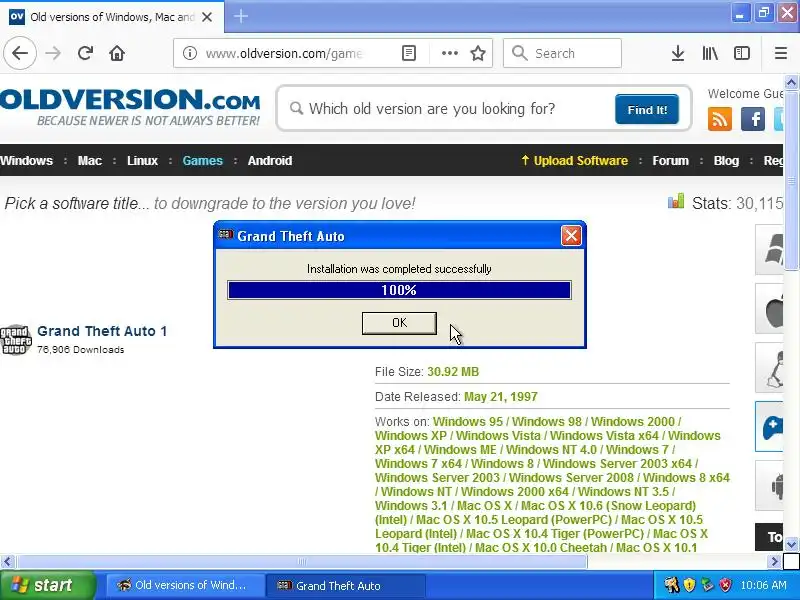This screenshot has height=600, width=800.
Task: Click the '76,906 Downloads' text
Action: 81,350
